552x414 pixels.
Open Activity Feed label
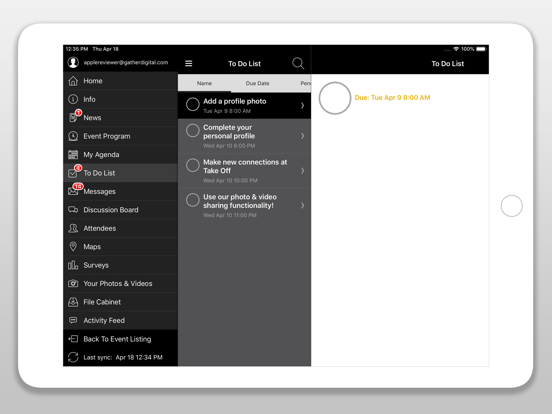[x=104, y=320]
